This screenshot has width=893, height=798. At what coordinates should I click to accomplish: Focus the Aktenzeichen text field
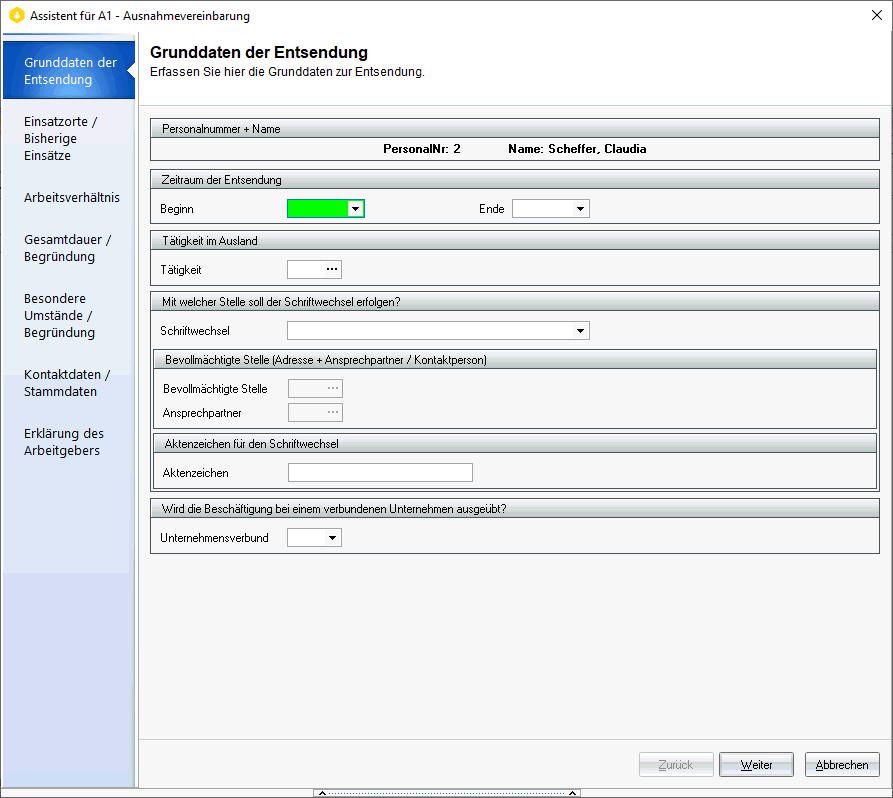(x=379, y=473)
